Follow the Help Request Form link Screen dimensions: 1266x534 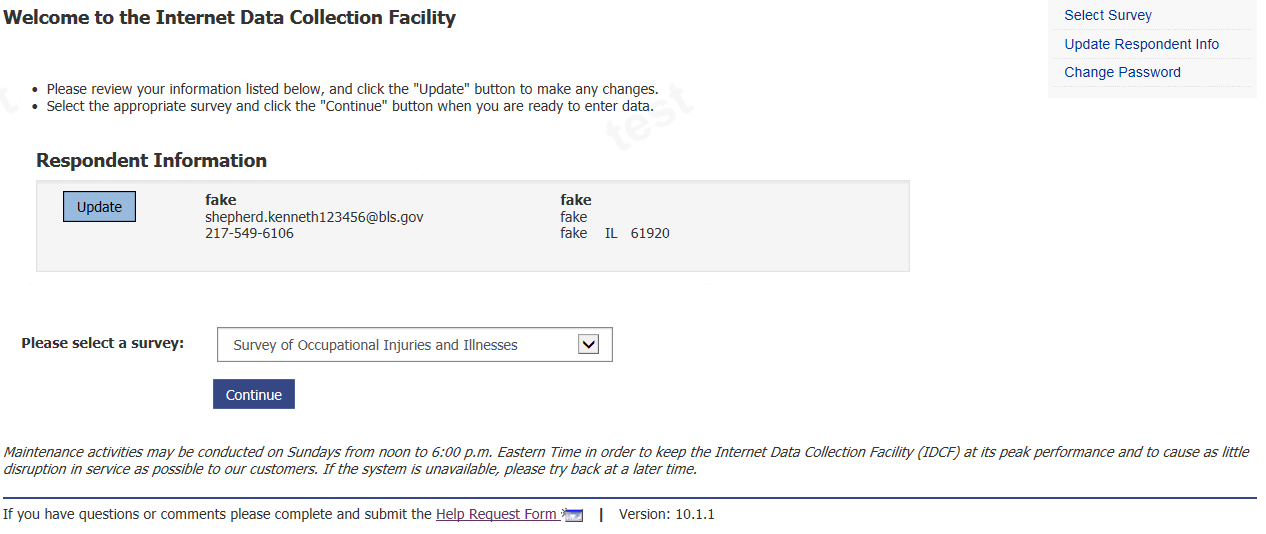[496, 514]
